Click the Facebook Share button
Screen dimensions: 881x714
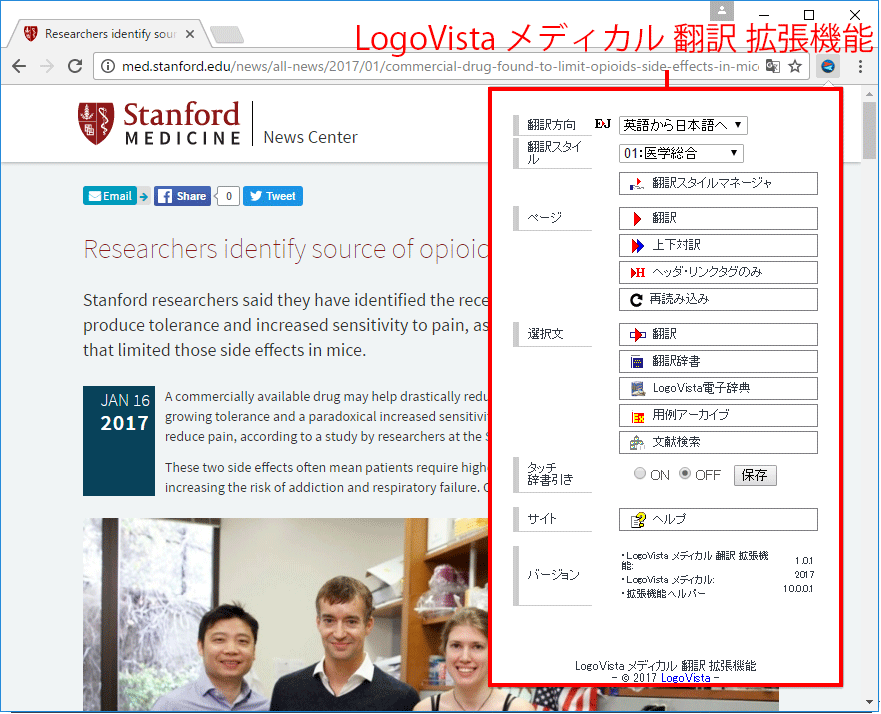pyautogui.click(x=182, y=195)
